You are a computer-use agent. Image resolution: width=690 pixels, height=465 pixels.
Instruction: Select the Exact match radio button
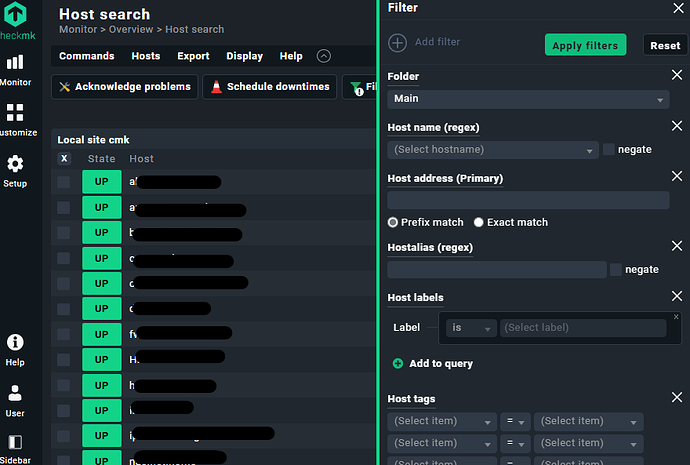coord(479,222)
